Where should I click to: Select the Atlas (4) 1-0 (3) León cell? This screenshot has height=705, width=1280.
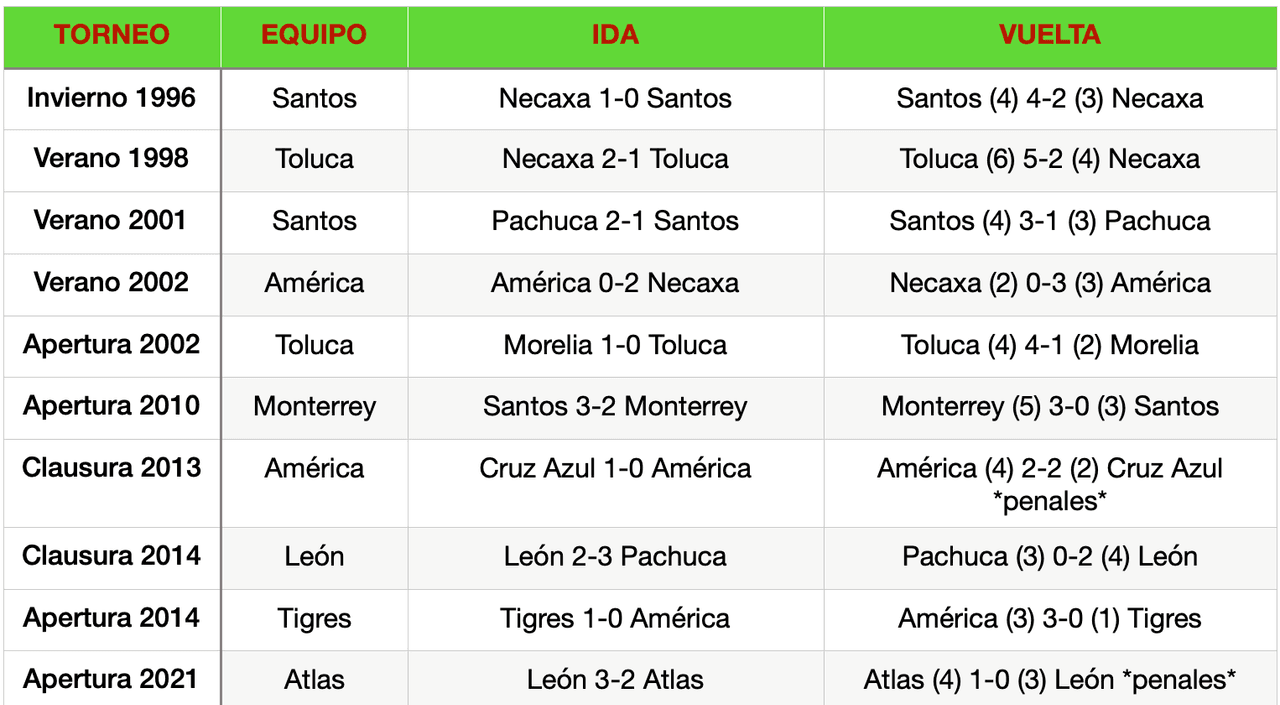pos(1050,680)
